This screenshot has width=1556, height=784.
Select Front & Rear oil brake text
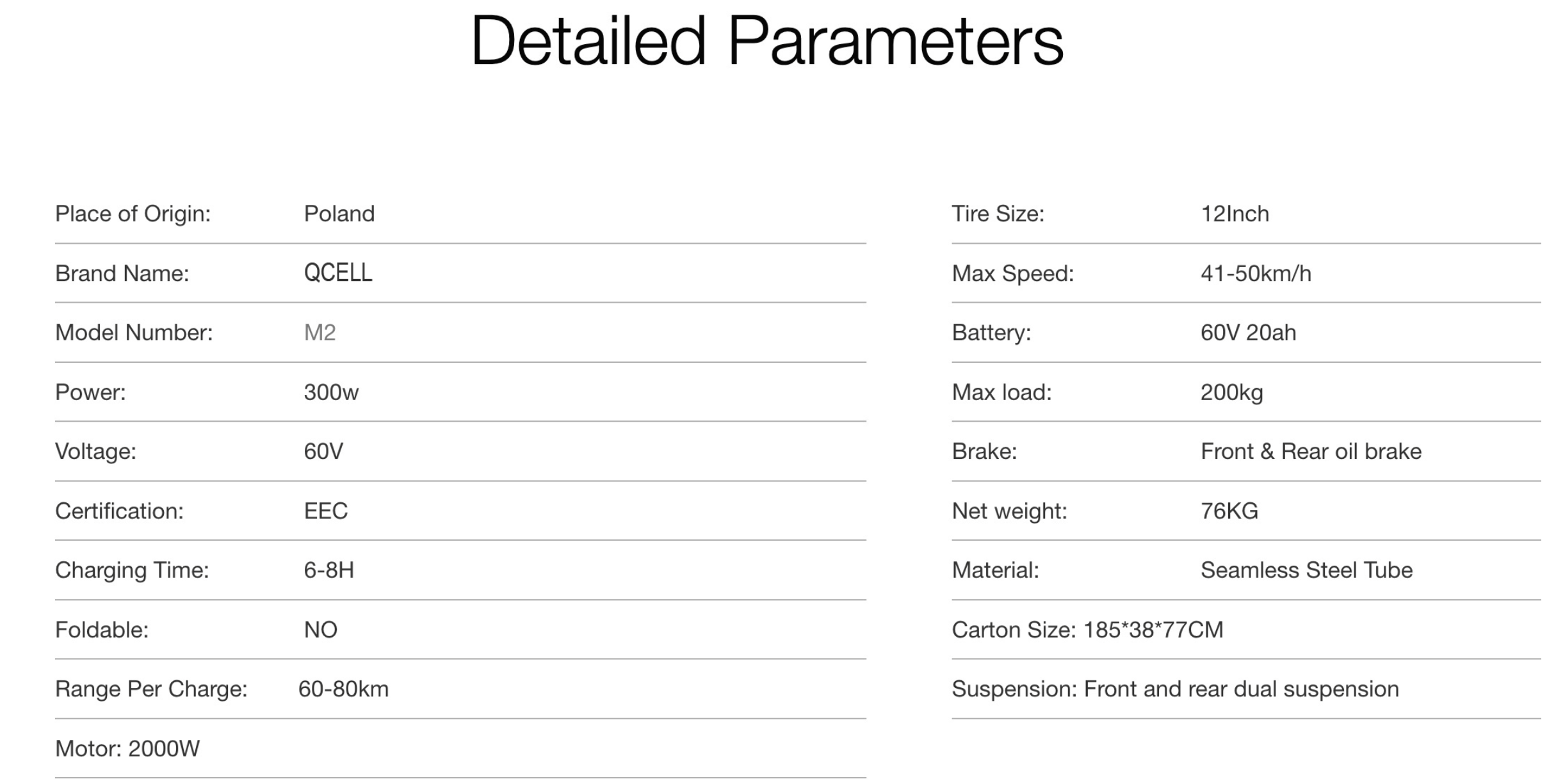pos(1310,452)
